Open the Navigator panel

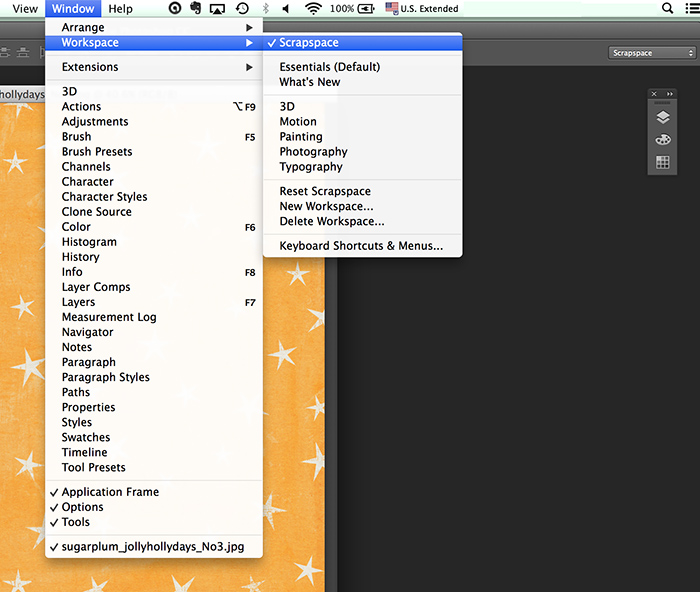click(x=154, y=332)
